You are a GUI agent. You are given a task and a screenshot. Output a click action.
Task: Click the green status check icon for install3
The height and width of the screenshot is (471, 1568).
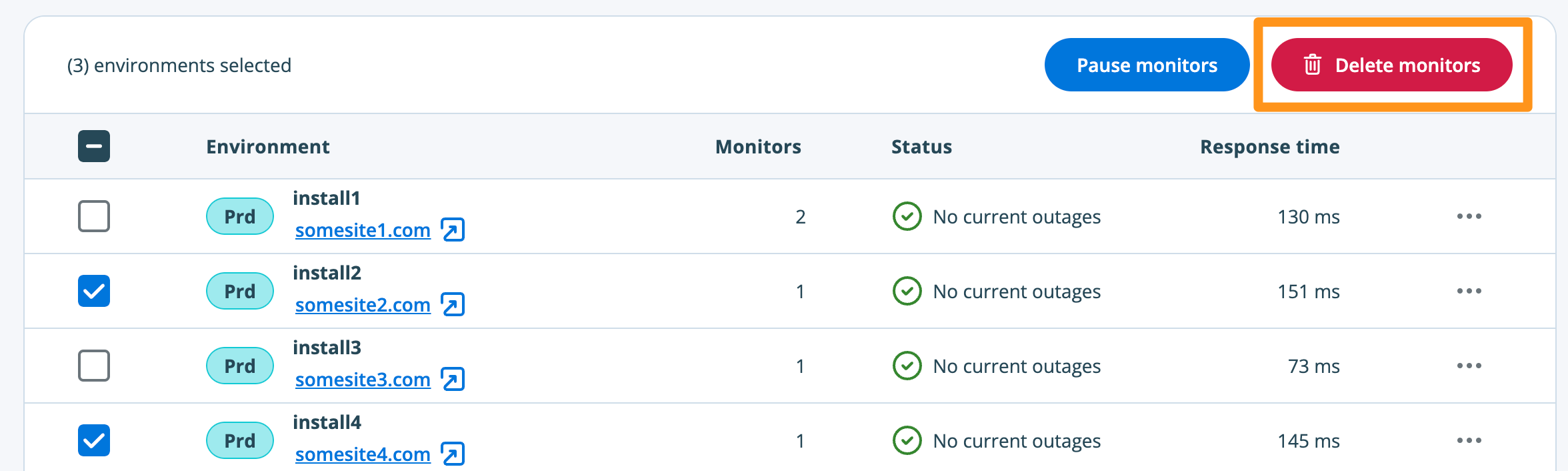907,366
